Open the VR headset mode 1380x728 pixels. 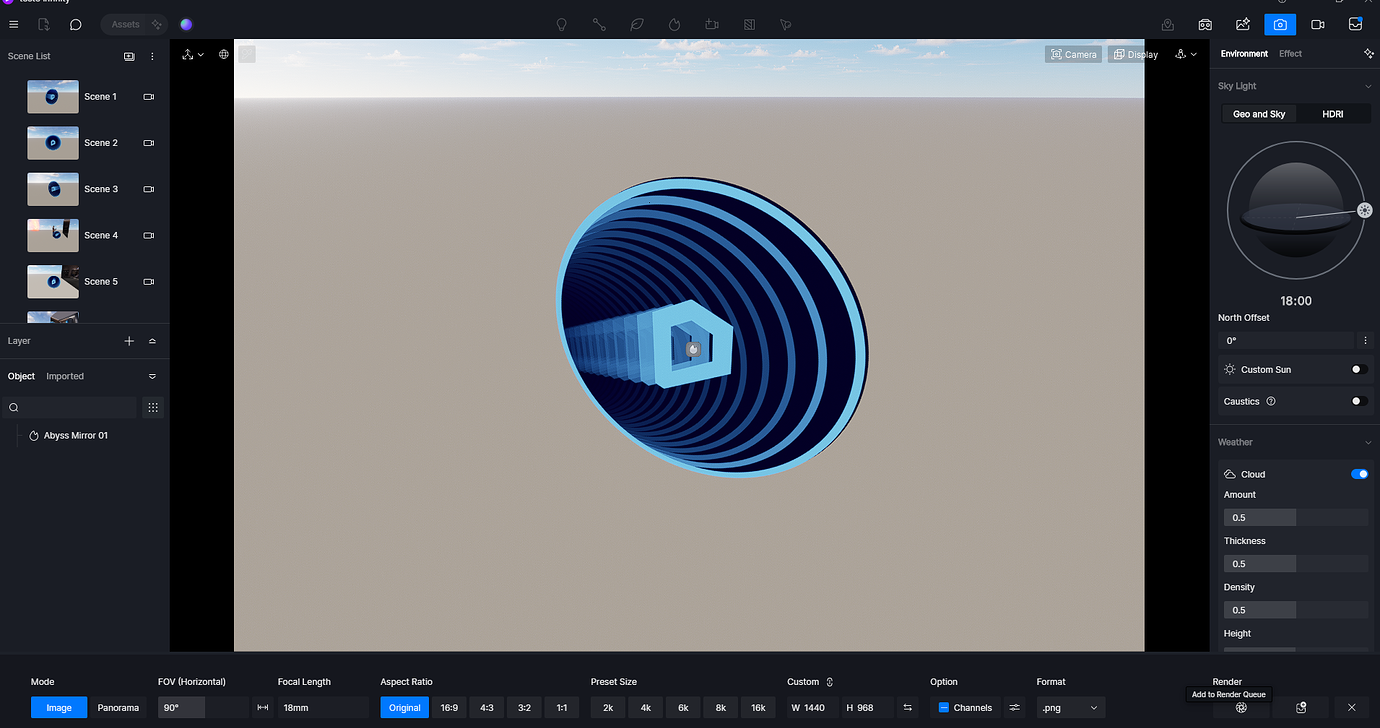(1206, 24)
